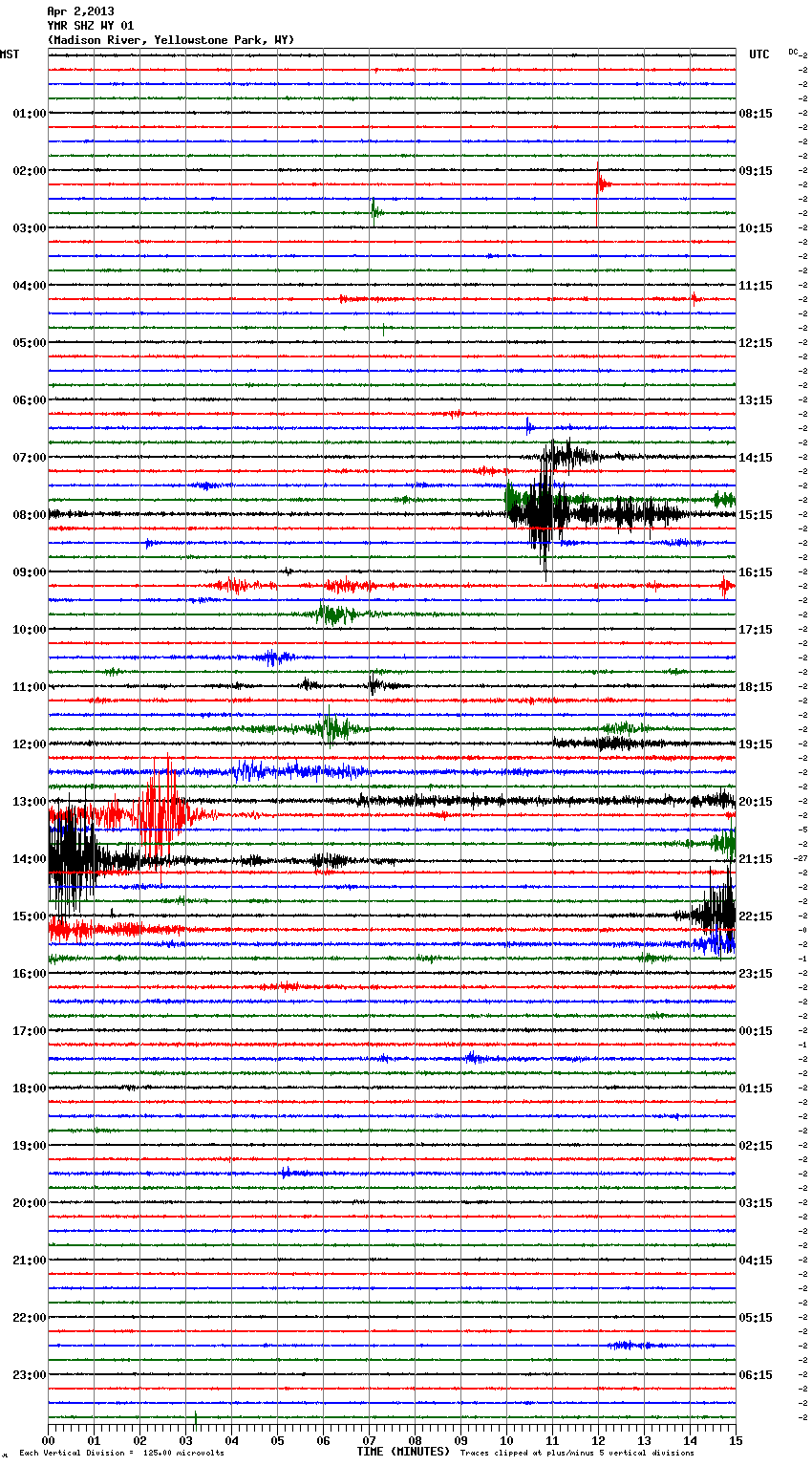
Task: Click the "12:15" UTC time label
Action: tap(756, 343)
